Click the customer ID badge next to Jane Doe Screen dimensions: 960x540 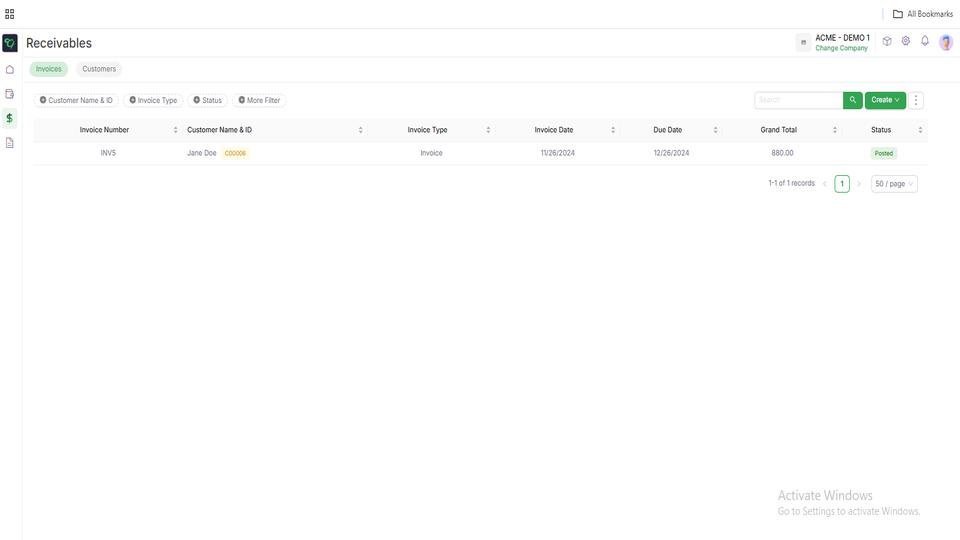[x=235, y=153]
